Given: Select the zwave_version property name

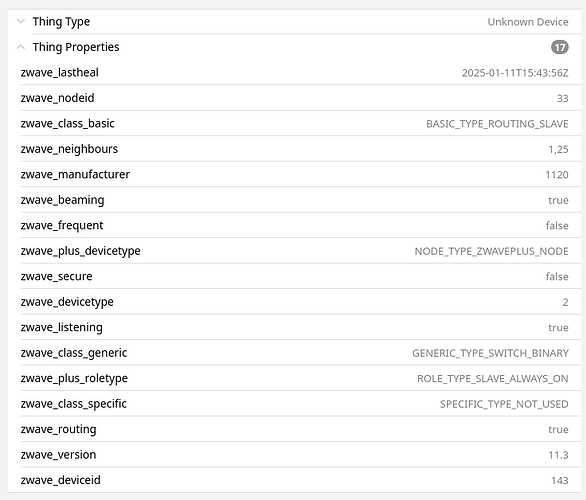Looking at the screenshot, I should click(58, 454).
